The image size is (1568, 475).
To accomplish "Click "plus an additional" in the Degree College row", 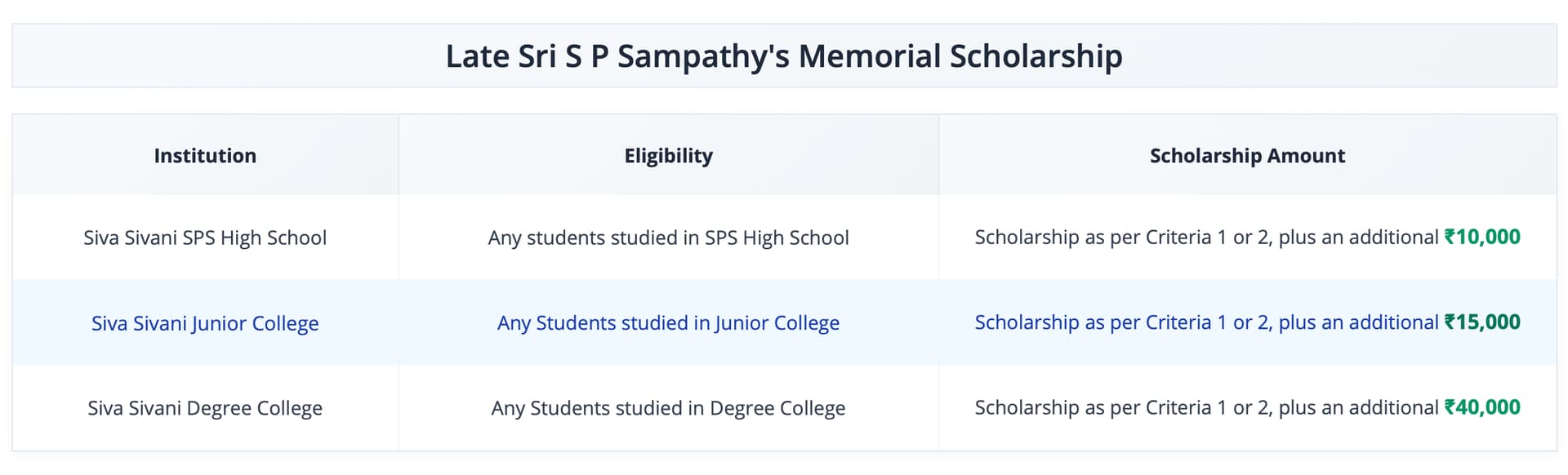I will (1358, 407).
